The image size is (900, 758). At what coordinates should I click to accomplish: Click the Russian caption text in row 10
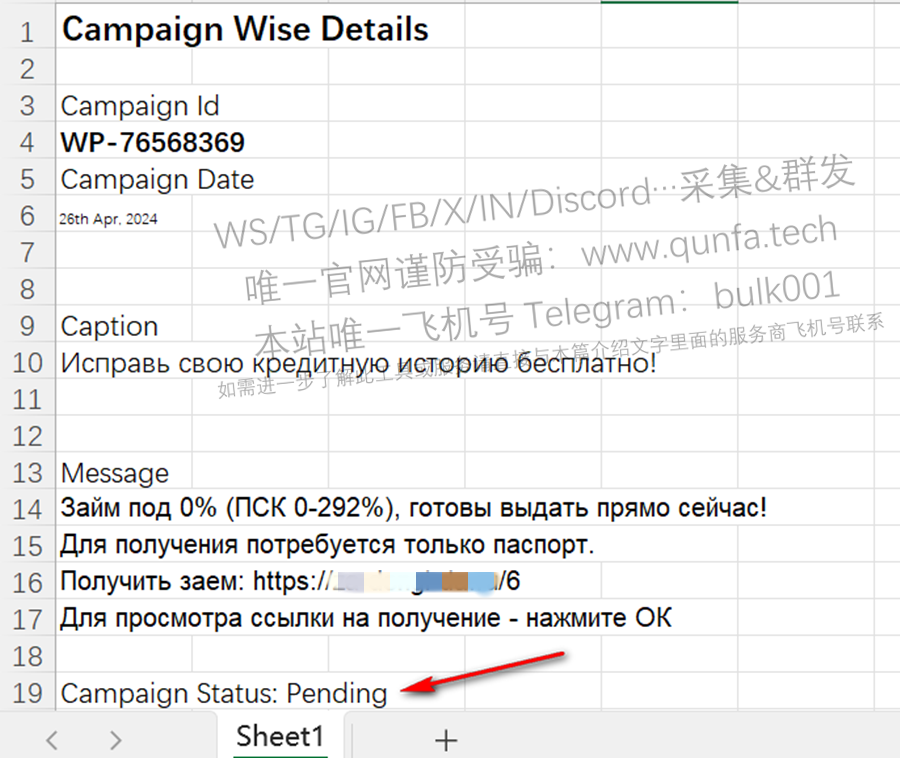358,363
